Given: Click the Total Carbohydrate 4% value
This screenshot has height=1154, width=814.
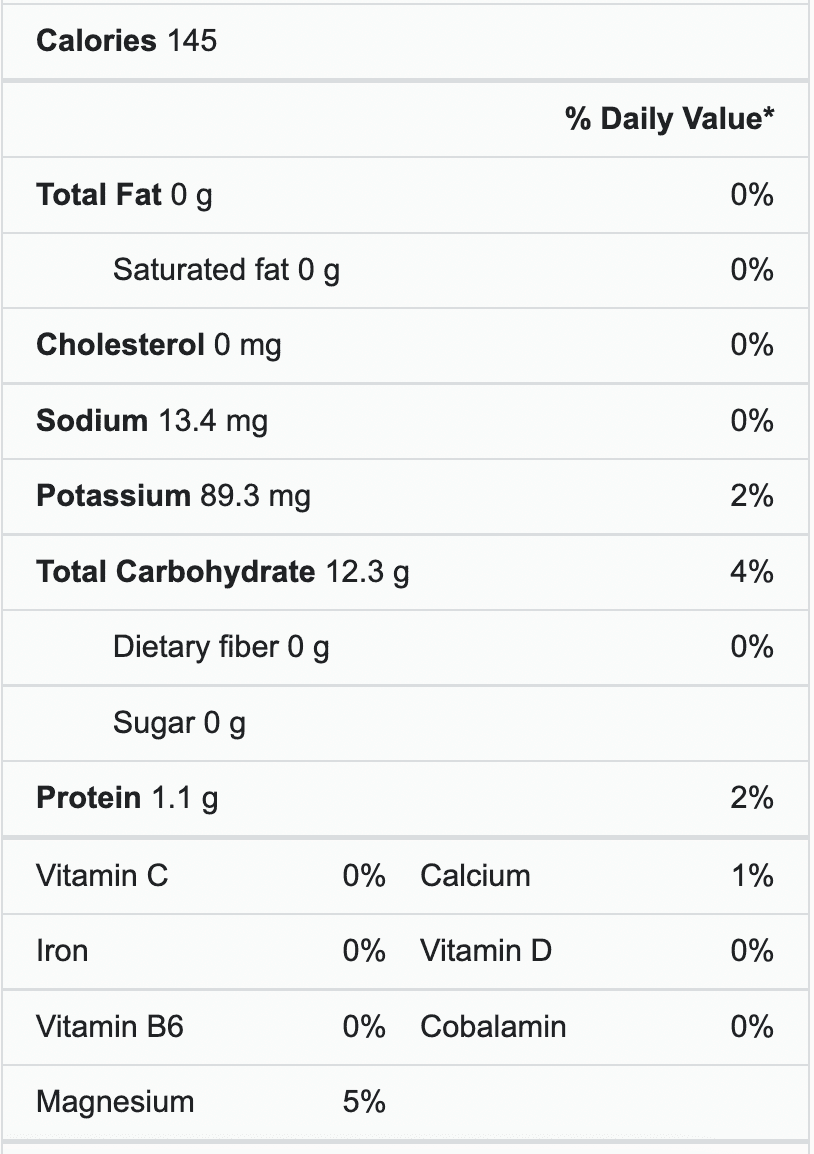Looking at the screenshot, I should pyautogui.click(x=751, y=572).
